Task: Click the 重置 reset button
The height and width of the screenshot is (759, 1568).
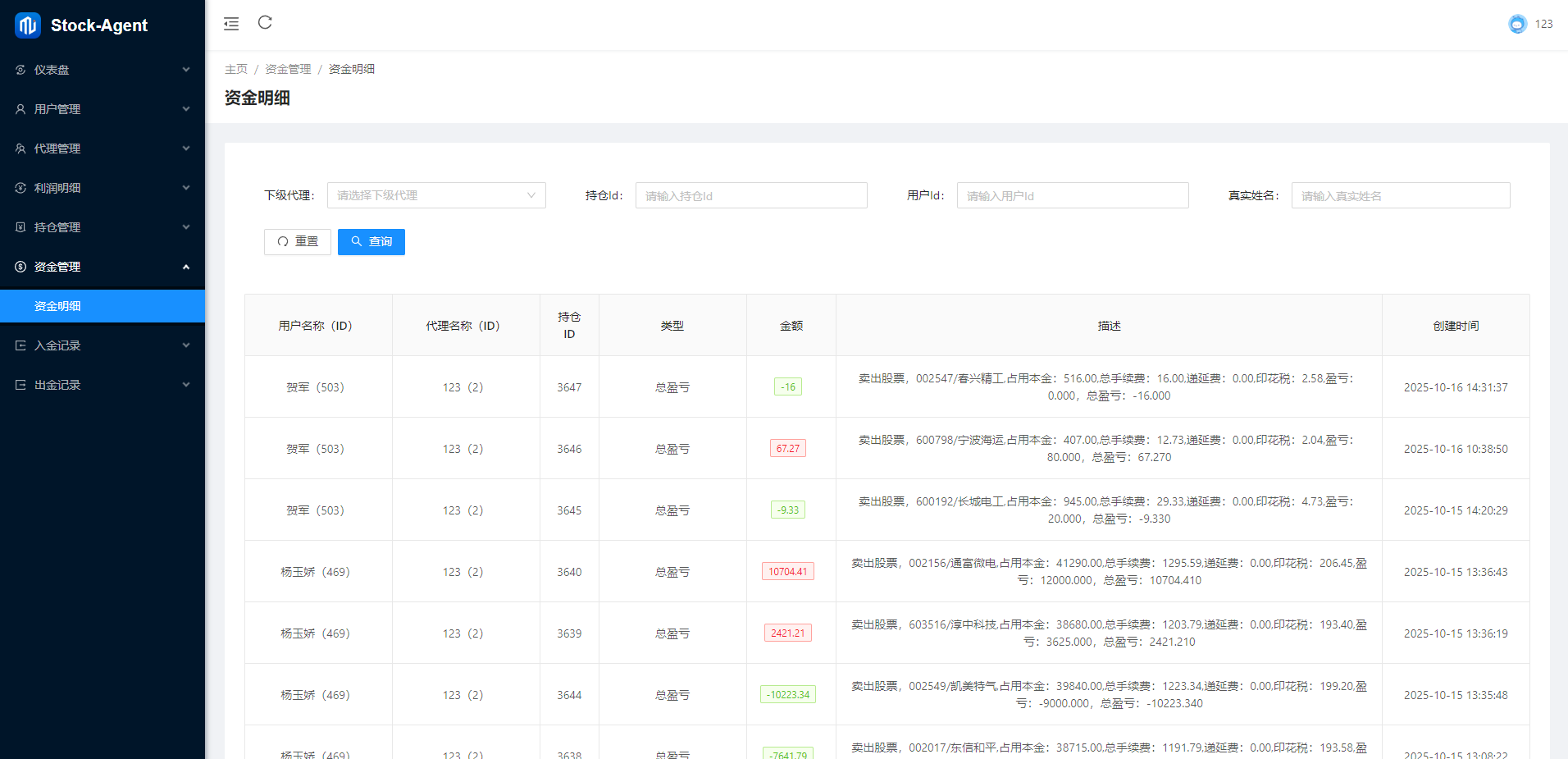Action: pos(298,242)
